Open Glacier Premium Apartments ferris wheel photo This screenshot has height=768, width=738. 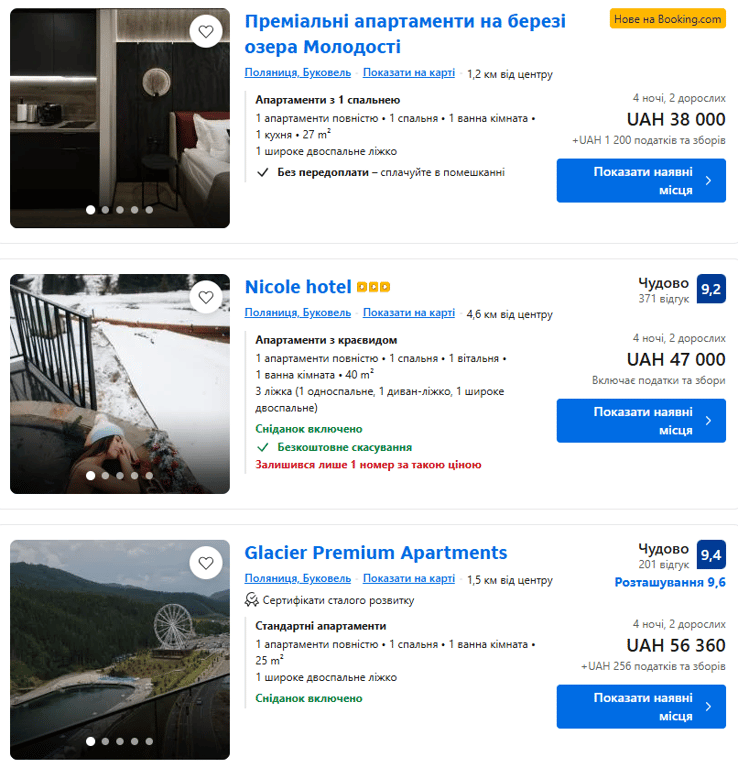(x=120, y=650)
